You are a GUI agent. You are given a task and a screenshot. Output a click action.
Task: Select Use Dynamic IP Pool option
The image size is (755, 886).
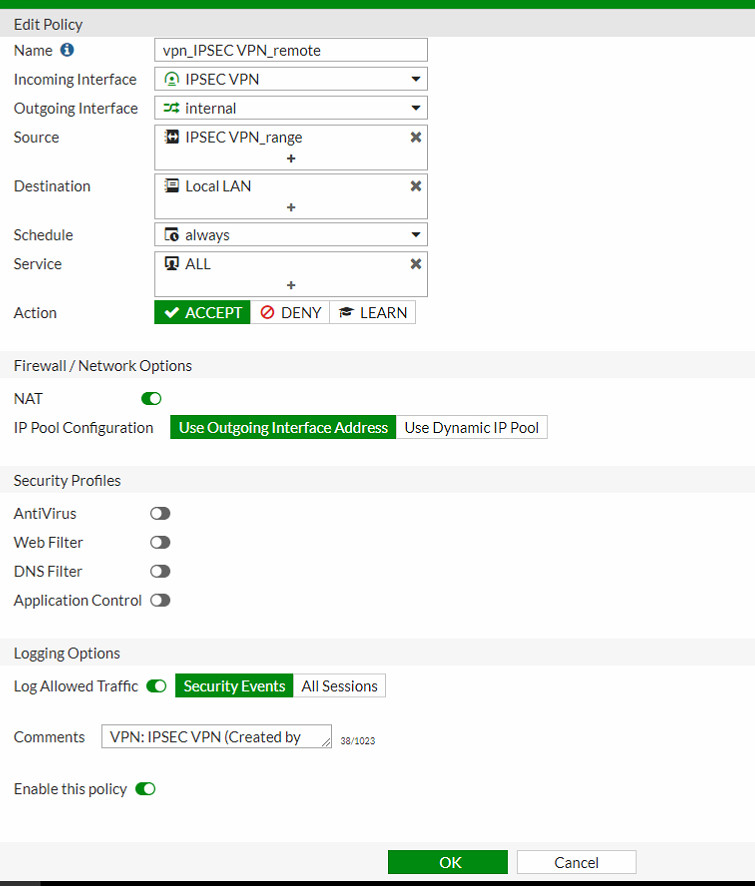point(471,428)
